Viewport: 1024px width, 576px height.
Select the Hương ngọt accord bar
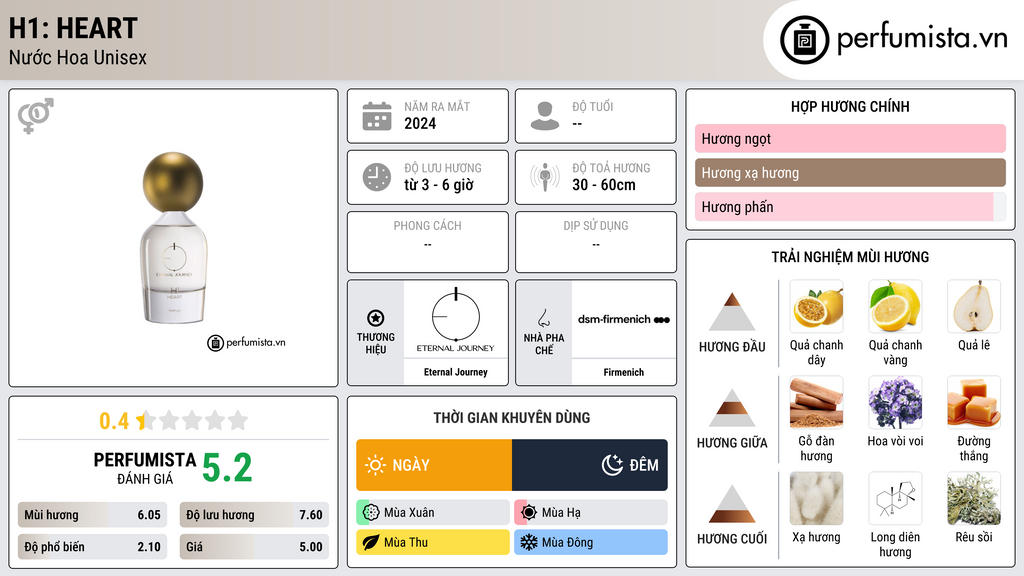(850, 138)
